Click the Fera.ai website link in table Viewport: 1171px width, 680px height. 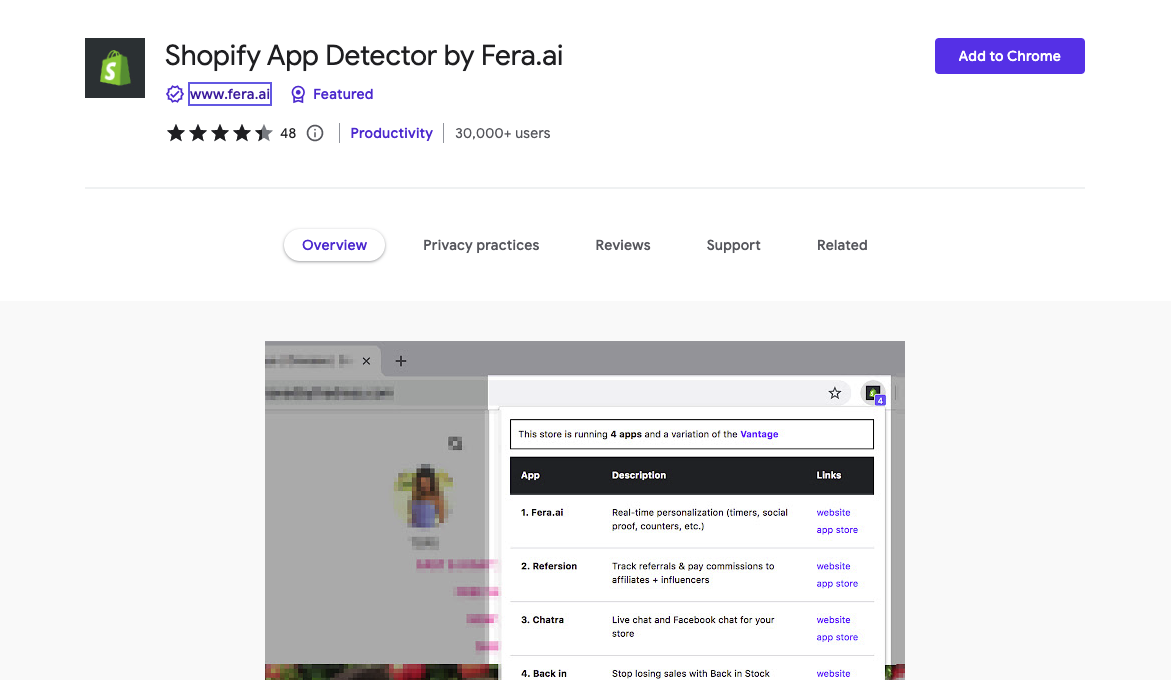[x=833, y=512]
